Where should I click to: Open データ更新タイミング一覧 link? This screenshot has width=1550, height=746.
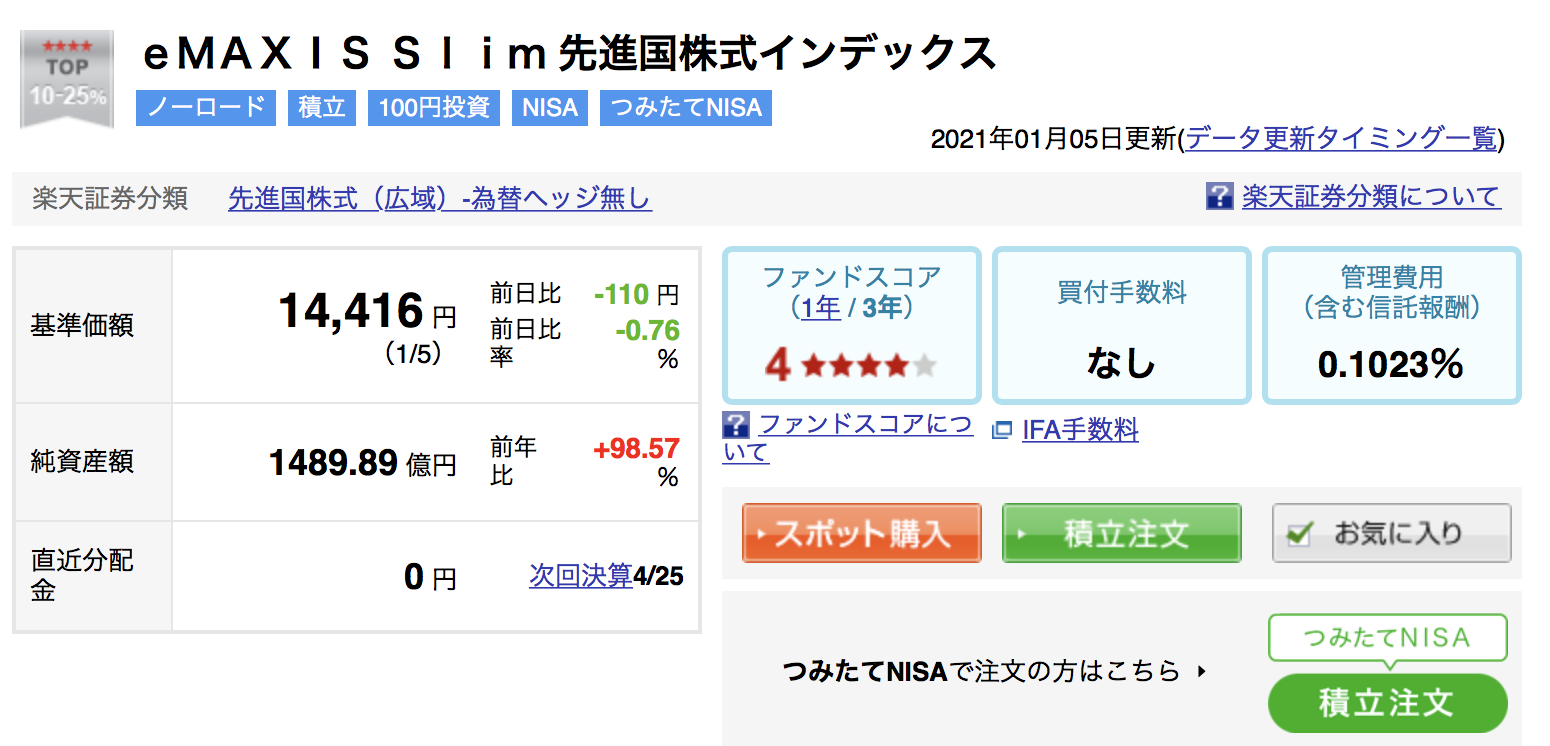(1341, 139)
